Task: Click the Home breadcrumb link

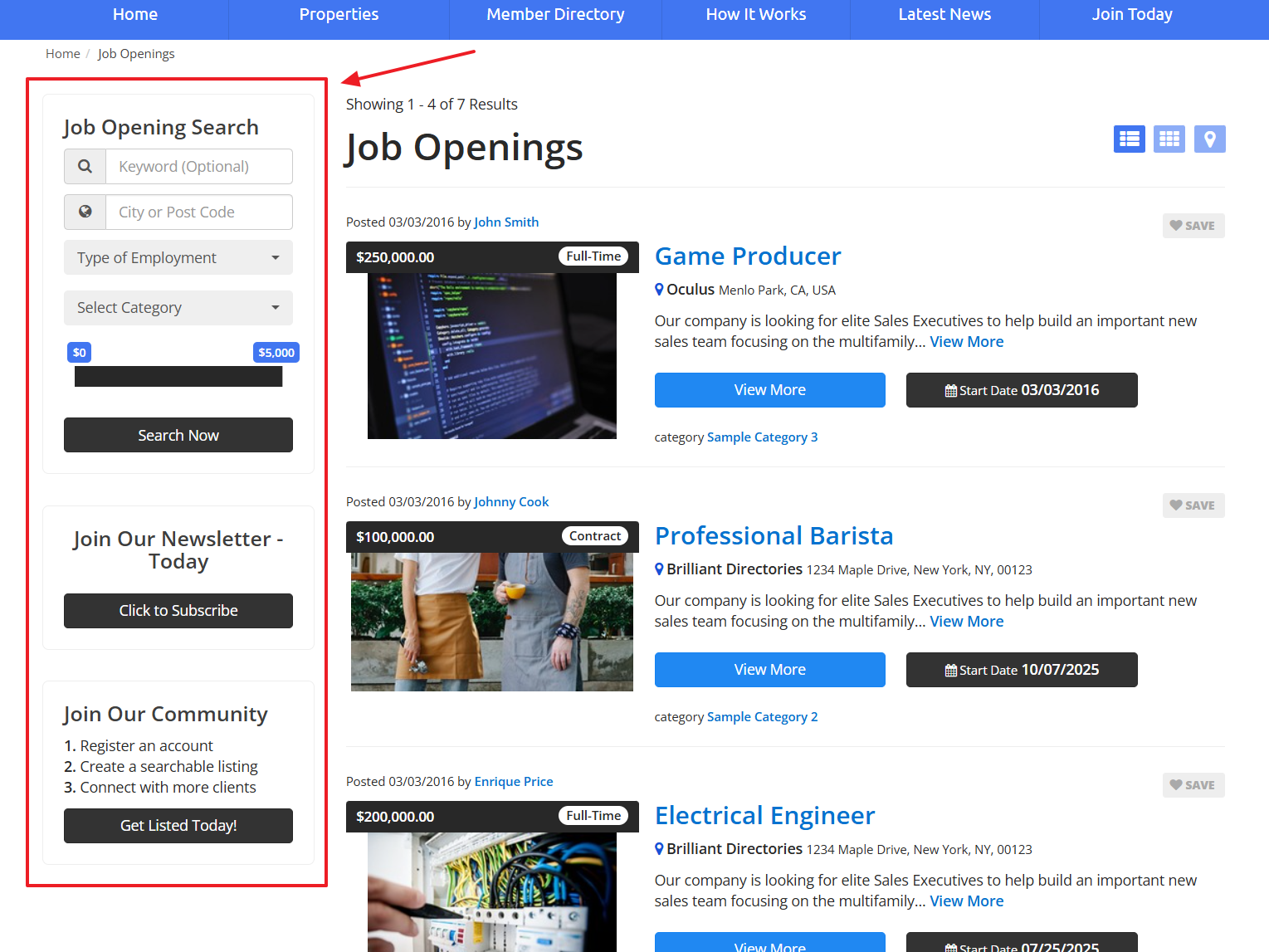Action: 63,54
